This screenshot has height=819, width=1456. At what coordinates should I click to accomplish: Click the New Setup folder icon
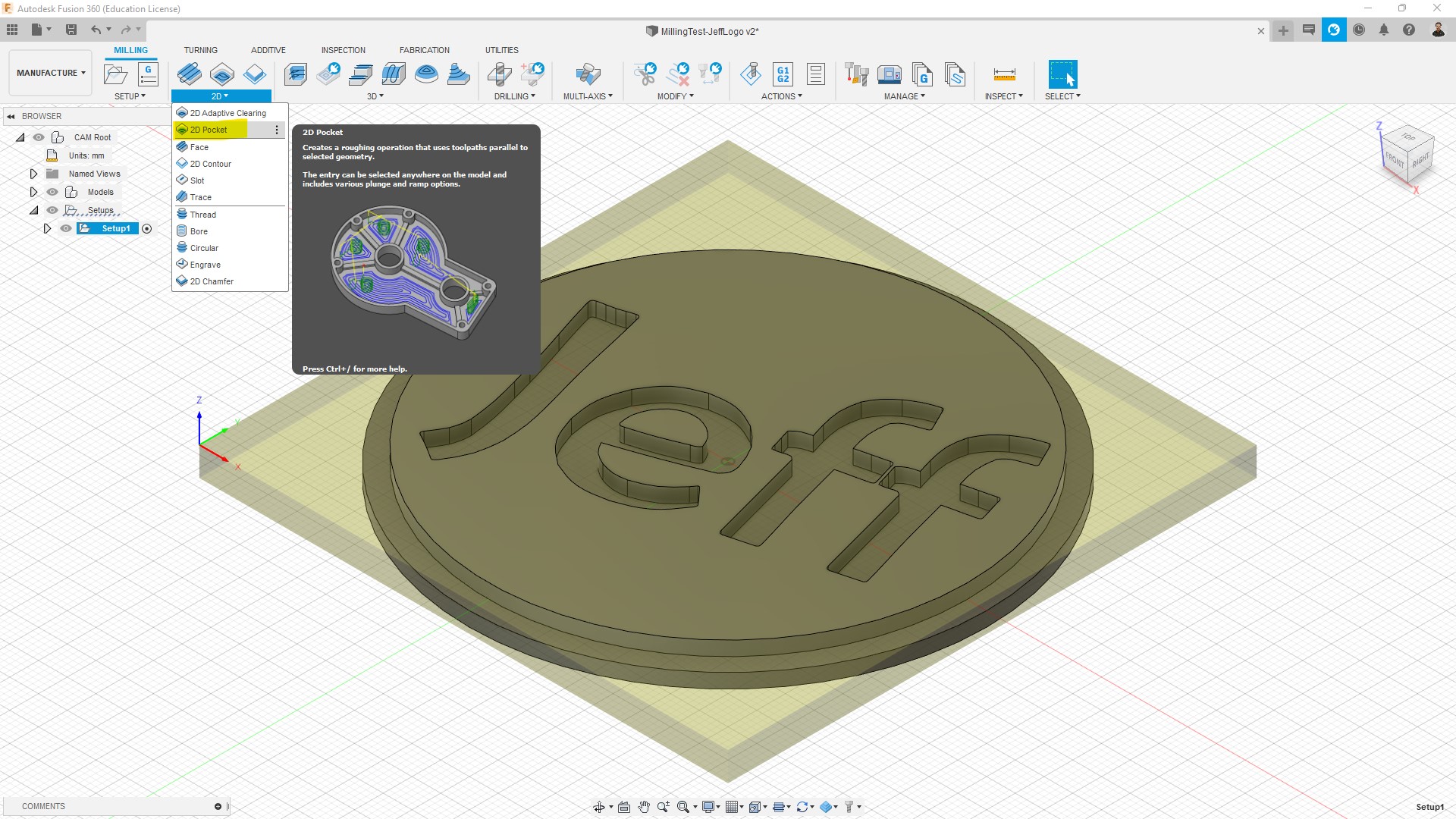[x=115, y=74]
